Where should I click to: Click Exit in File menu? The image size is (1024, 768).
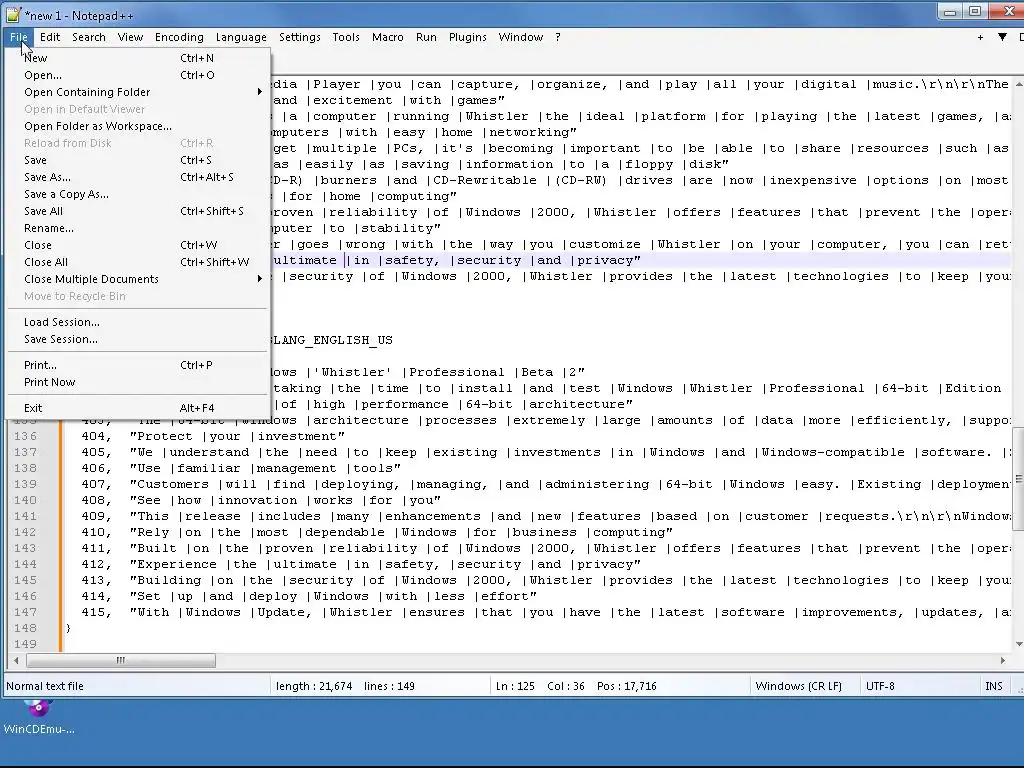coord(138,408)
